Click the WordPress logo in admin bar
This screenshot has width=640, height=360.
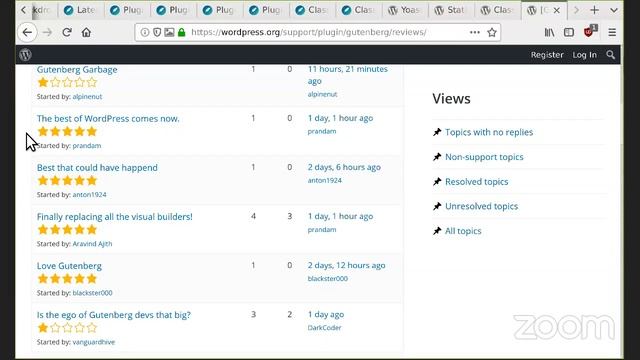coord(25,54)
